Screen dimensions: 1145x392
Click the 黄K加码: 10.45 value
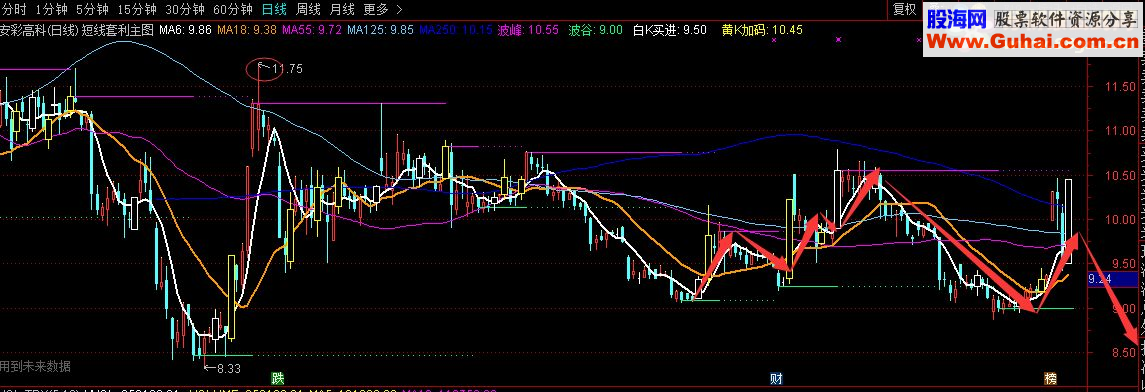pos(762,30)
